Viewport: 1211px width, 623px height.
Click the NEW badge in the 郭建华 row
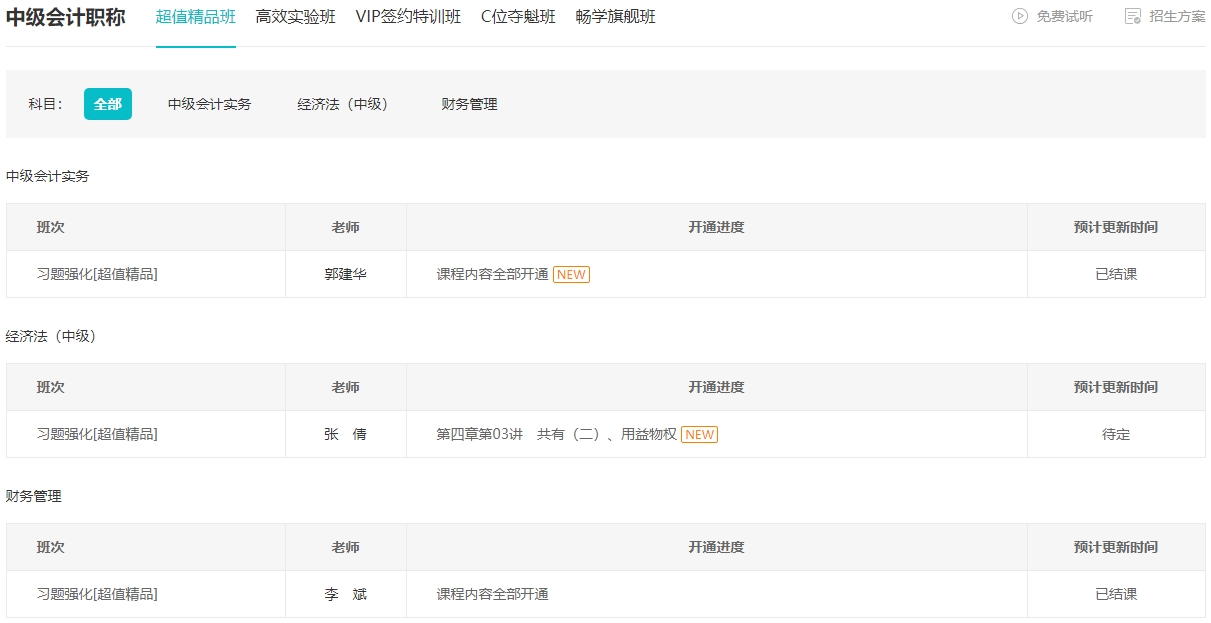[x=571, y=274]
